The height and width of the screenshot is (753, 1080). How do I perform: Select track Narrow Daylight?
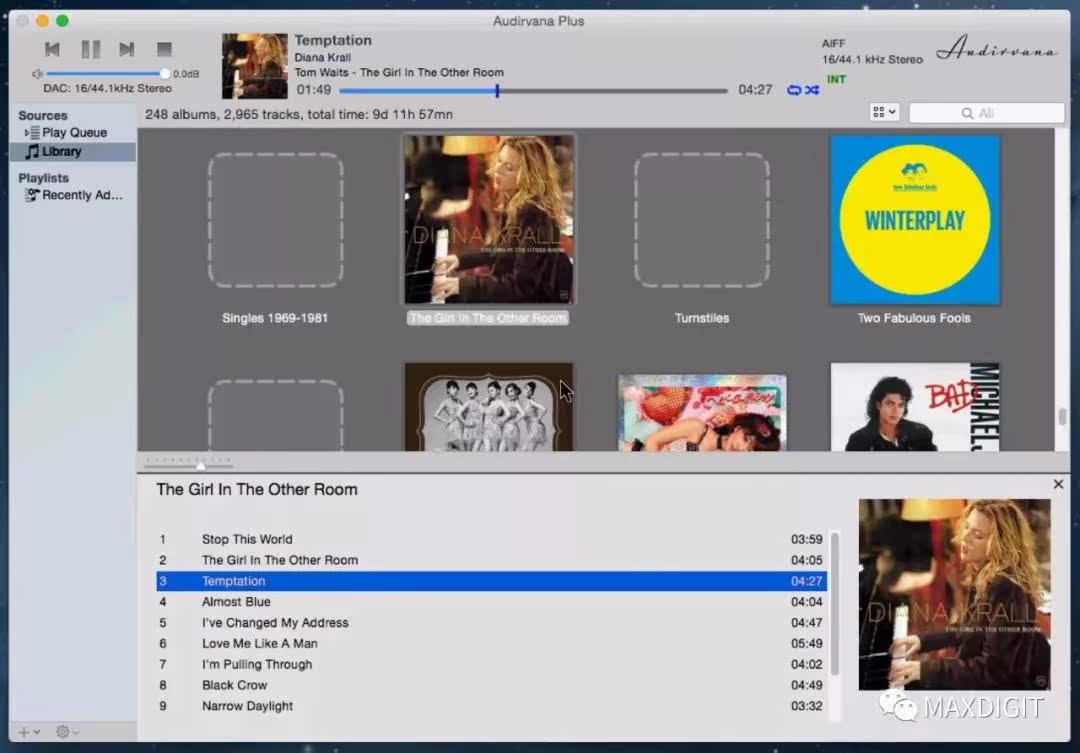pyautogui.click(x=491, y=706)
